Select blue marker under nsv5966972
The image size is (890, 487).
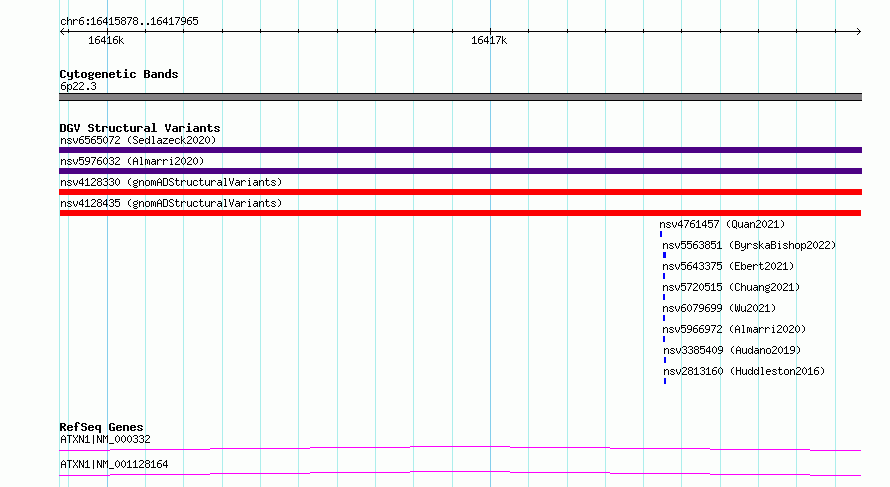coord(664,339)
